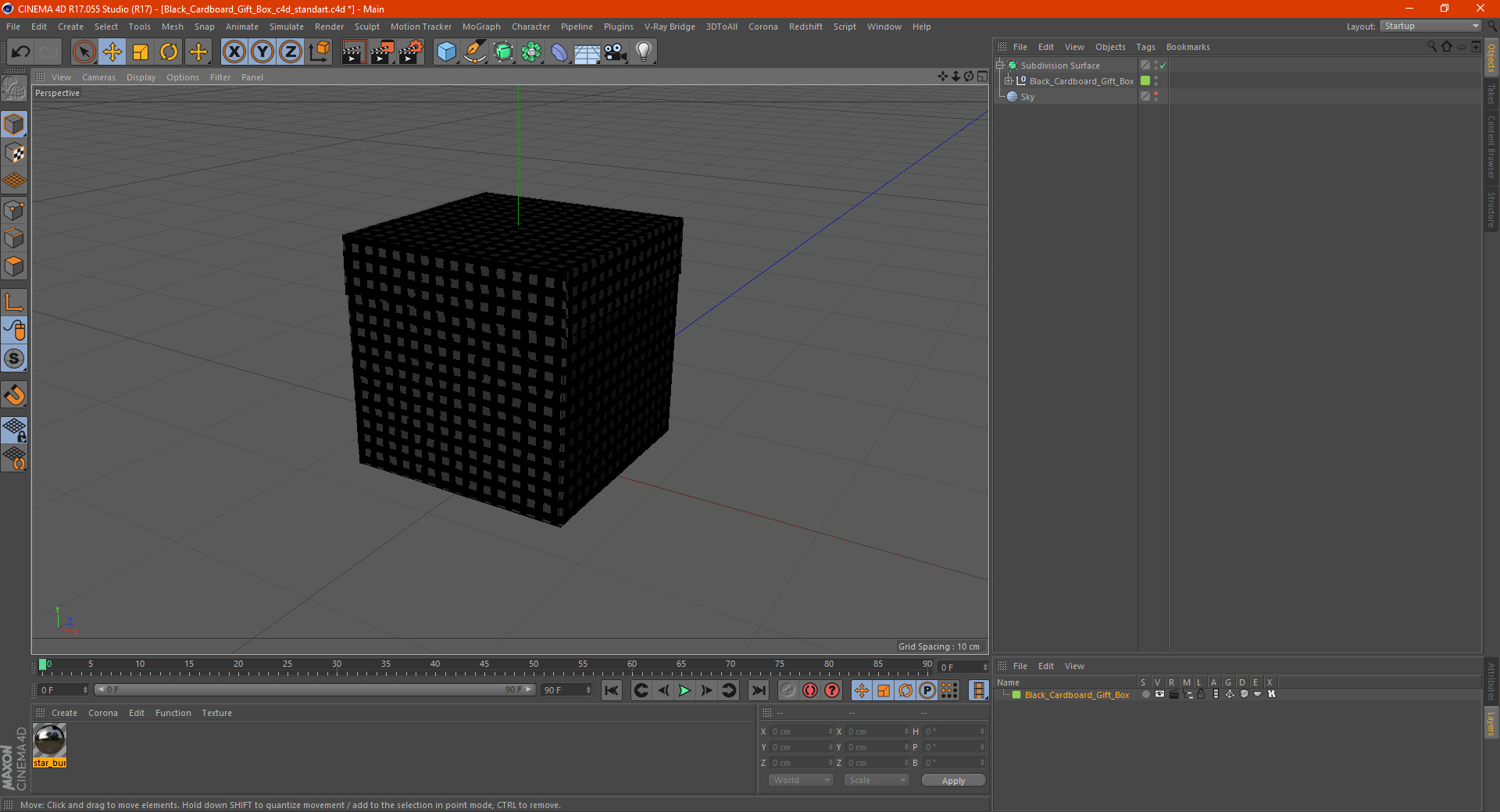Open the Render menu
This screenshot has width=1500, height=812.
coord(329,27)
